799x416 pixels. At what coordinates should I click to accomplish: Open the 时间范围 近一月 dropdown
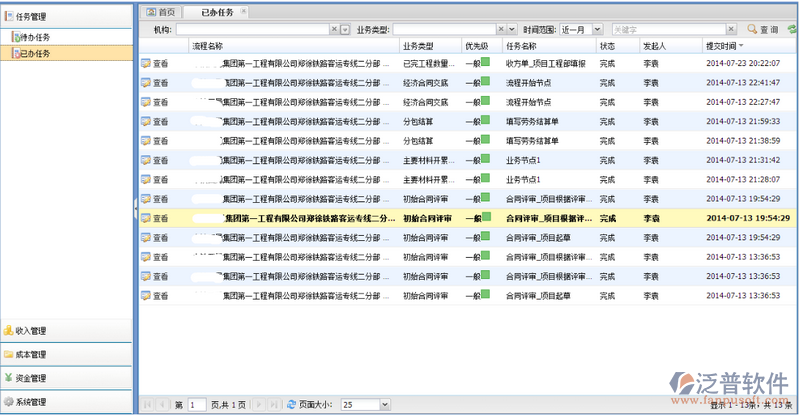(597, 30)
